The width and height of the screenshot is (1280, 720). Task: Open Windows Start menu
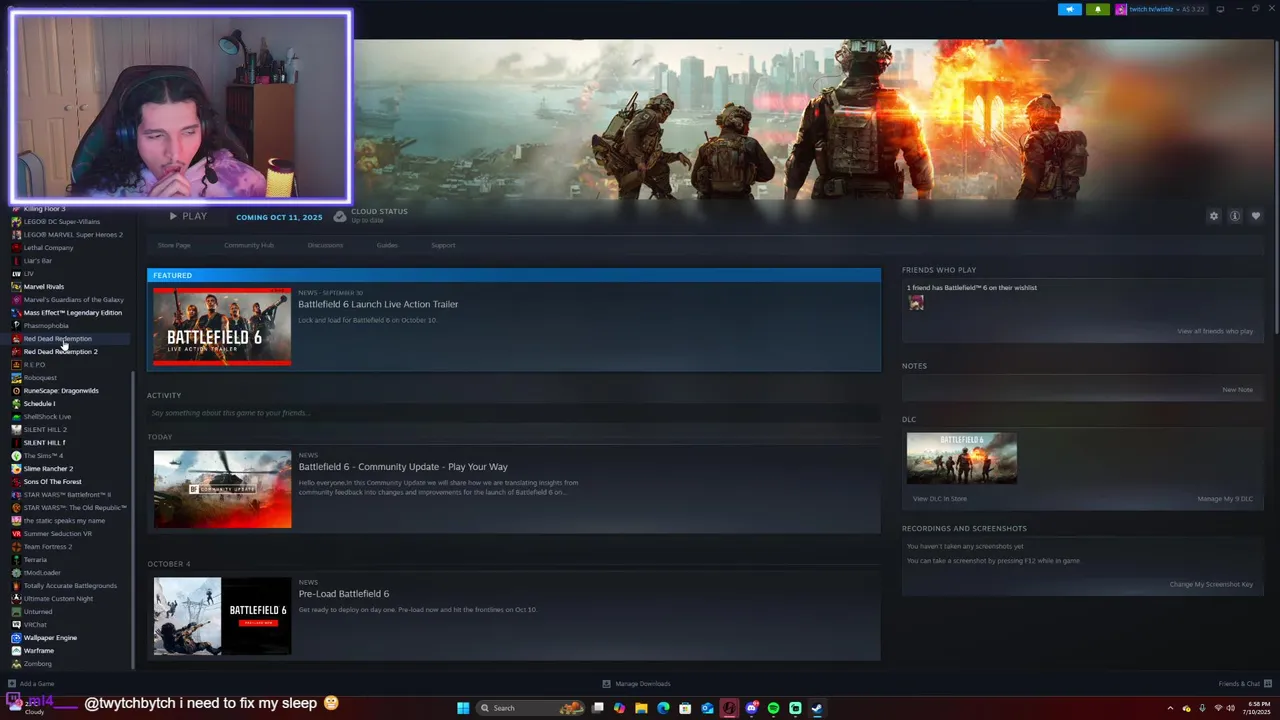point(463,708)
